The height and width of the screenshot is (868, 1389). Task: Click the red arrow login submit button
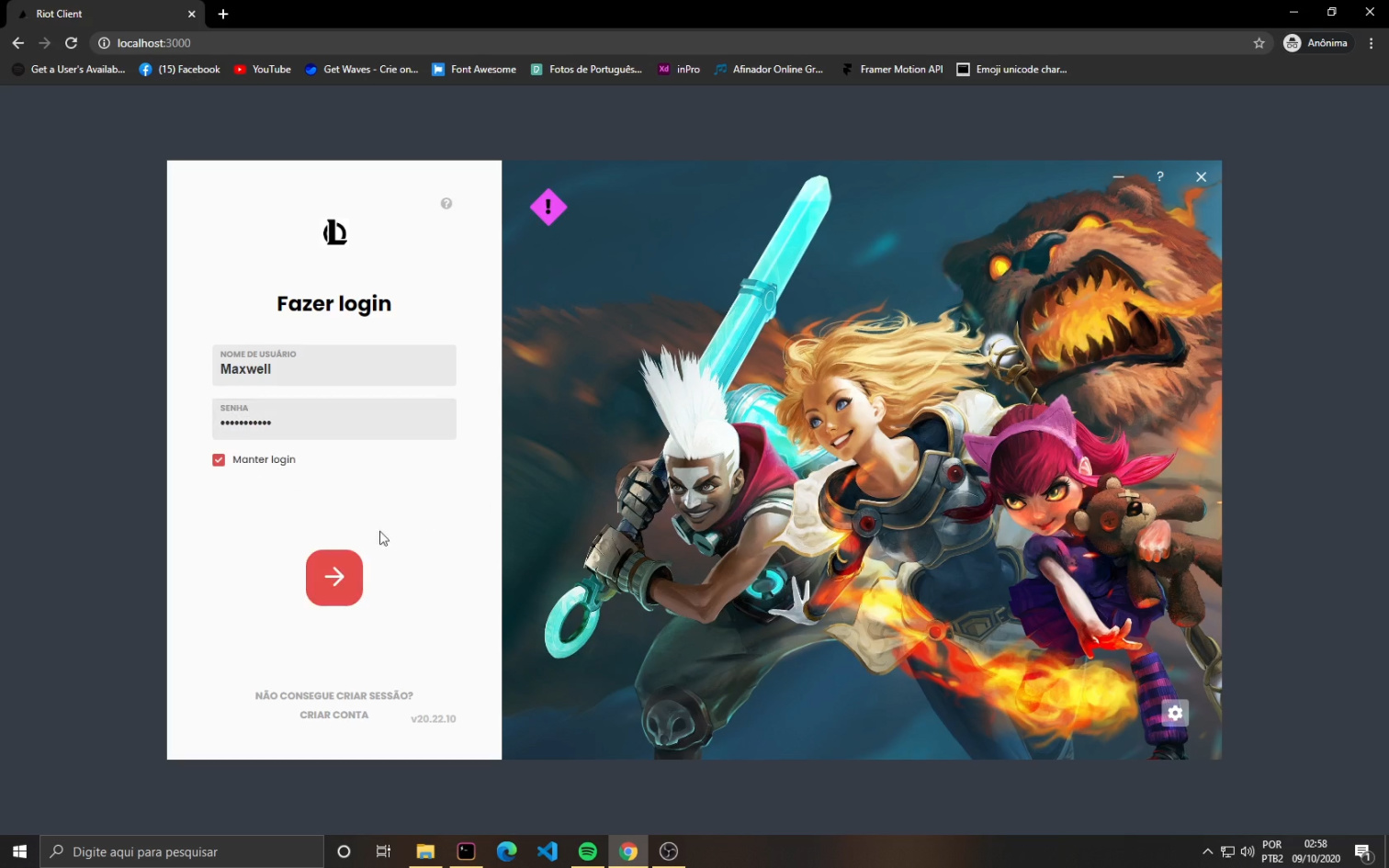333,578
